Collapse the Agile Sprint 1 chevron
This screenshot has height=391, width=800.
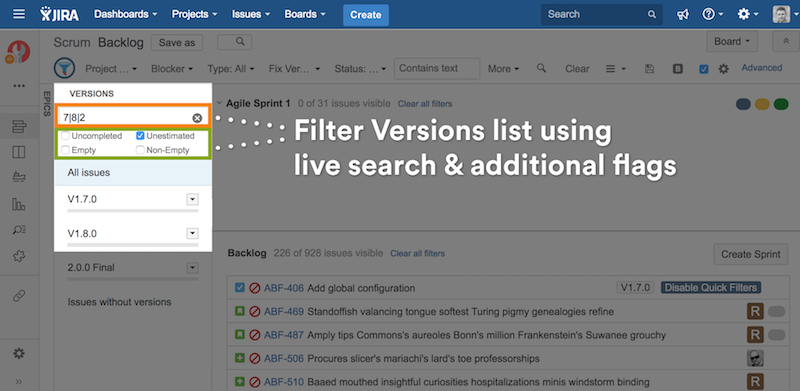(x=219, y=103)
